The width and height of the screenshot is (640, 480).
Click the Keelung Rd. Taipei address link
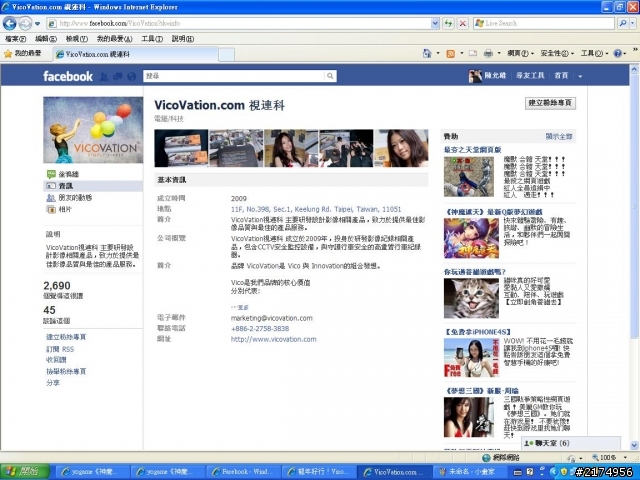point(316,209)
